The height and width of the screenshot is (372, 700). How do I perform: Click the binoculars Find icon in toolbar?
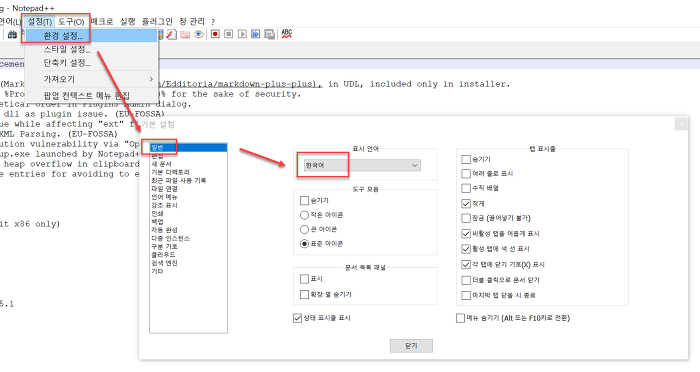click(x=12, y=34)
